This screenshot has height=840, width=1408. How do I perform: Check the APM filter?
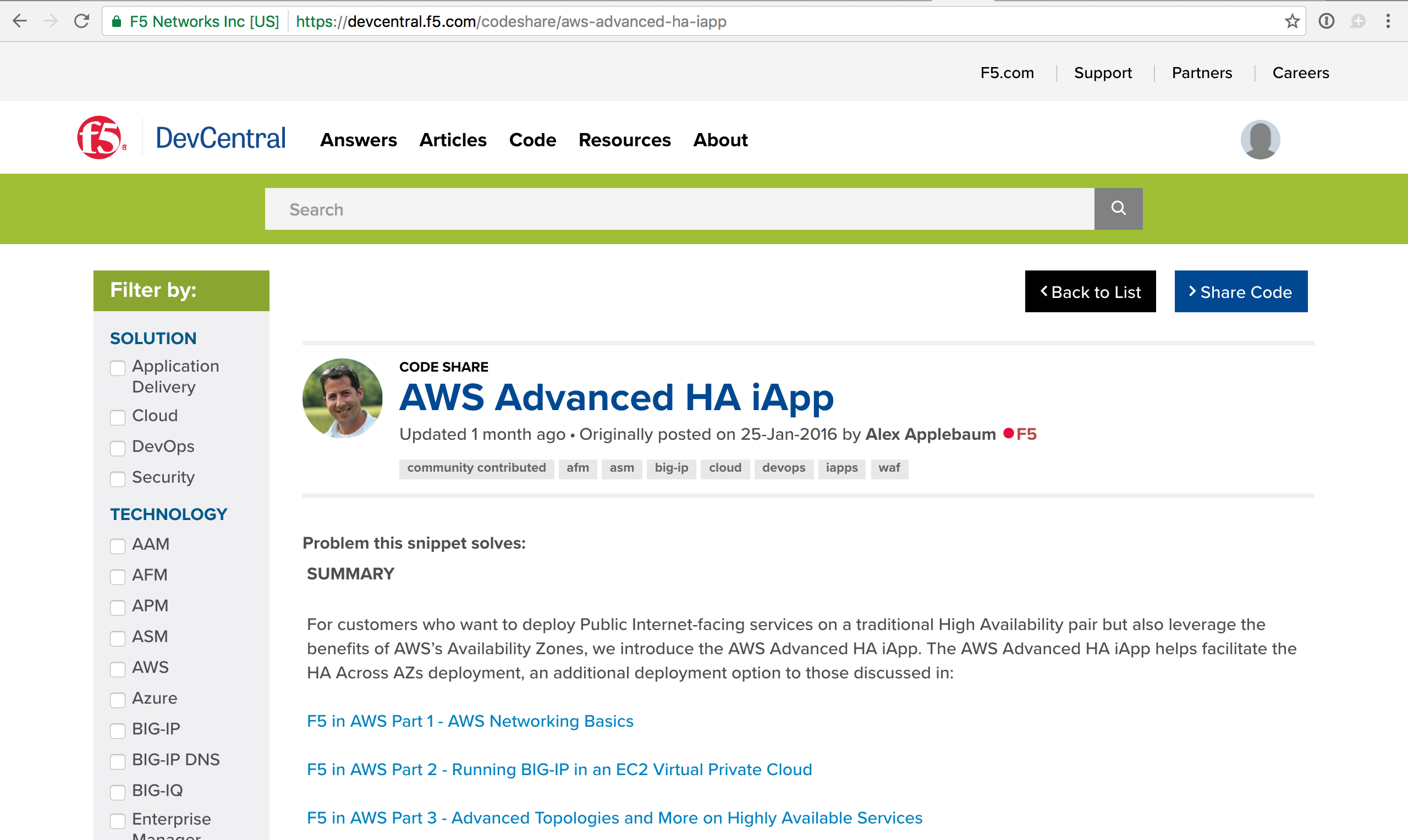tap(118, 607)
